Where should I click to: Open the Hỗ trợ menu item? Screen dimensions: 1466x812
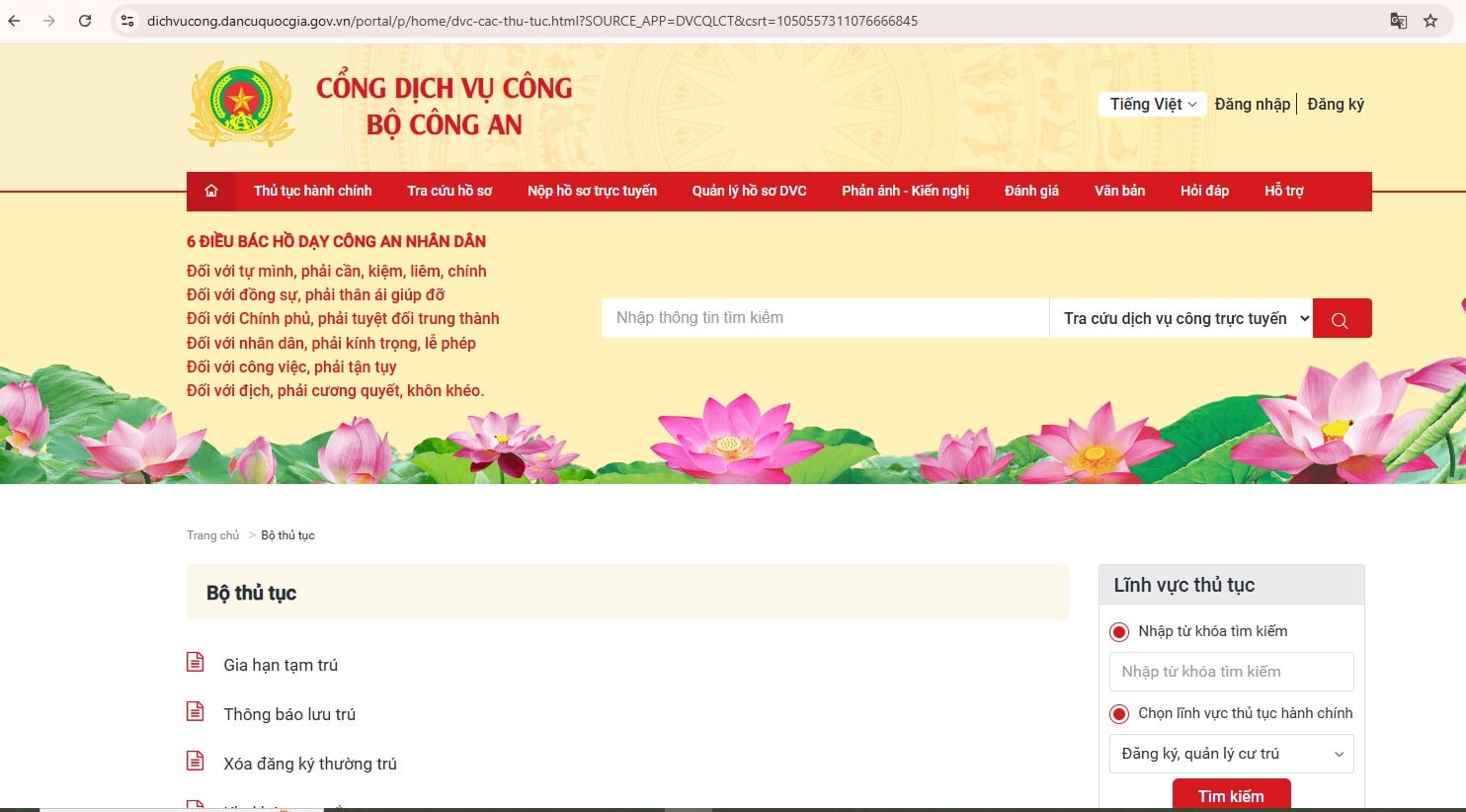point(1283,191)
